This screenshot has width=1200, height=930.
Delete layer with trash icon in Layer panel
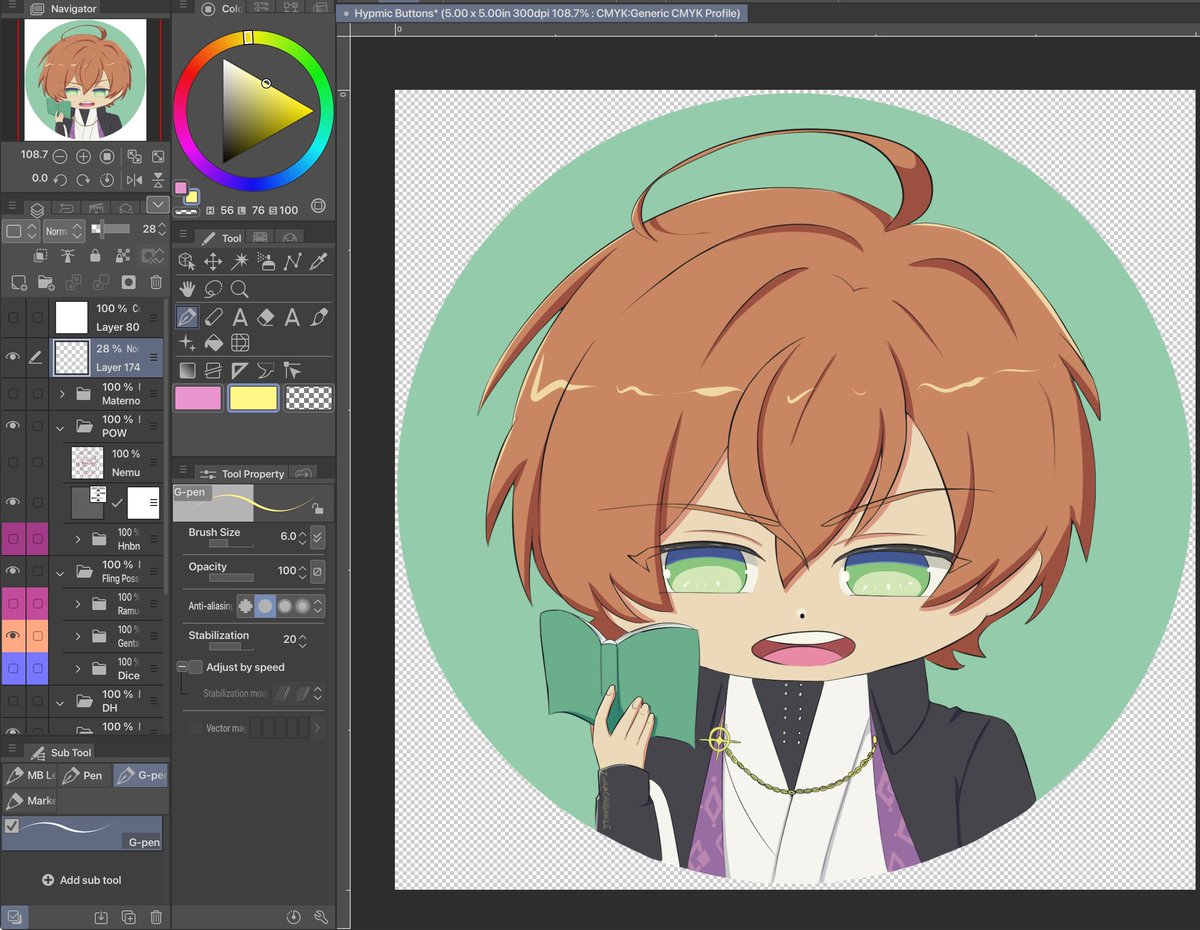pyautogui.click(x=156, y=282)
